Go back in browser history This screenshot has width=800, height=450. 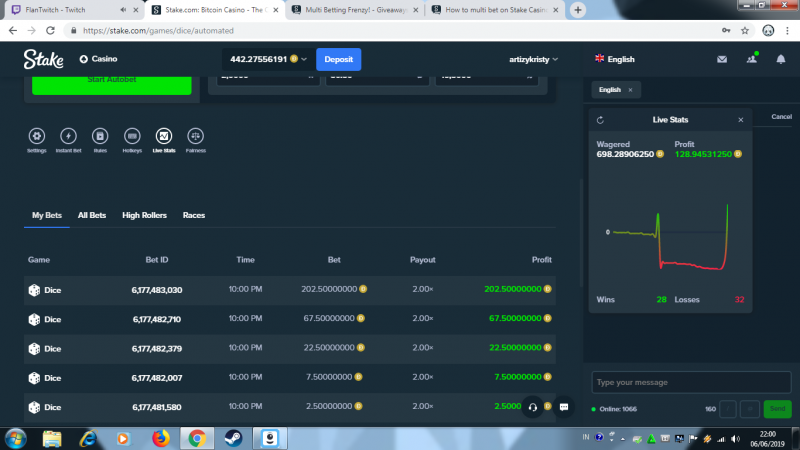[13, 31]
